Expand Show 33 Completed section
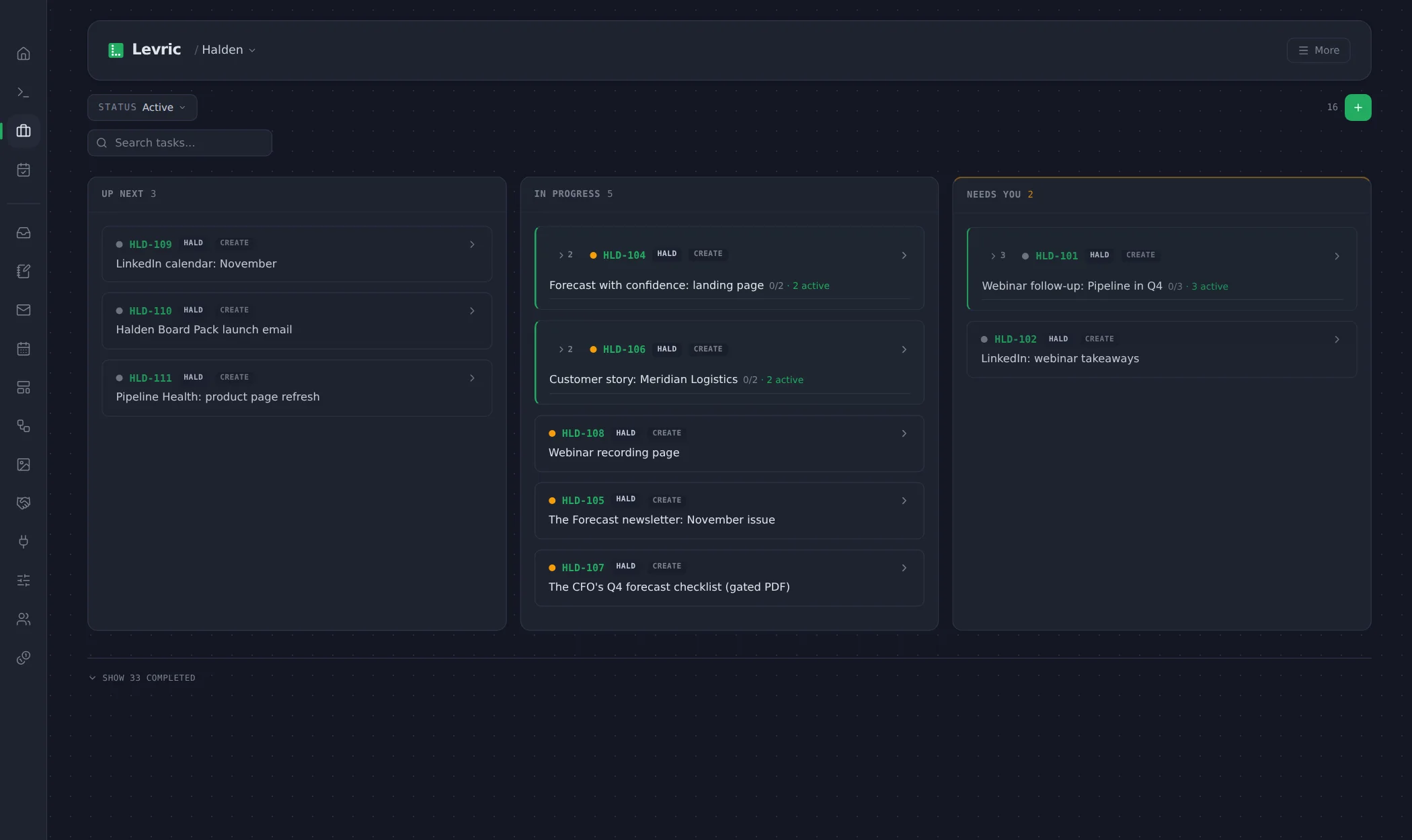The image size is (1412, 840). [142, 677]
